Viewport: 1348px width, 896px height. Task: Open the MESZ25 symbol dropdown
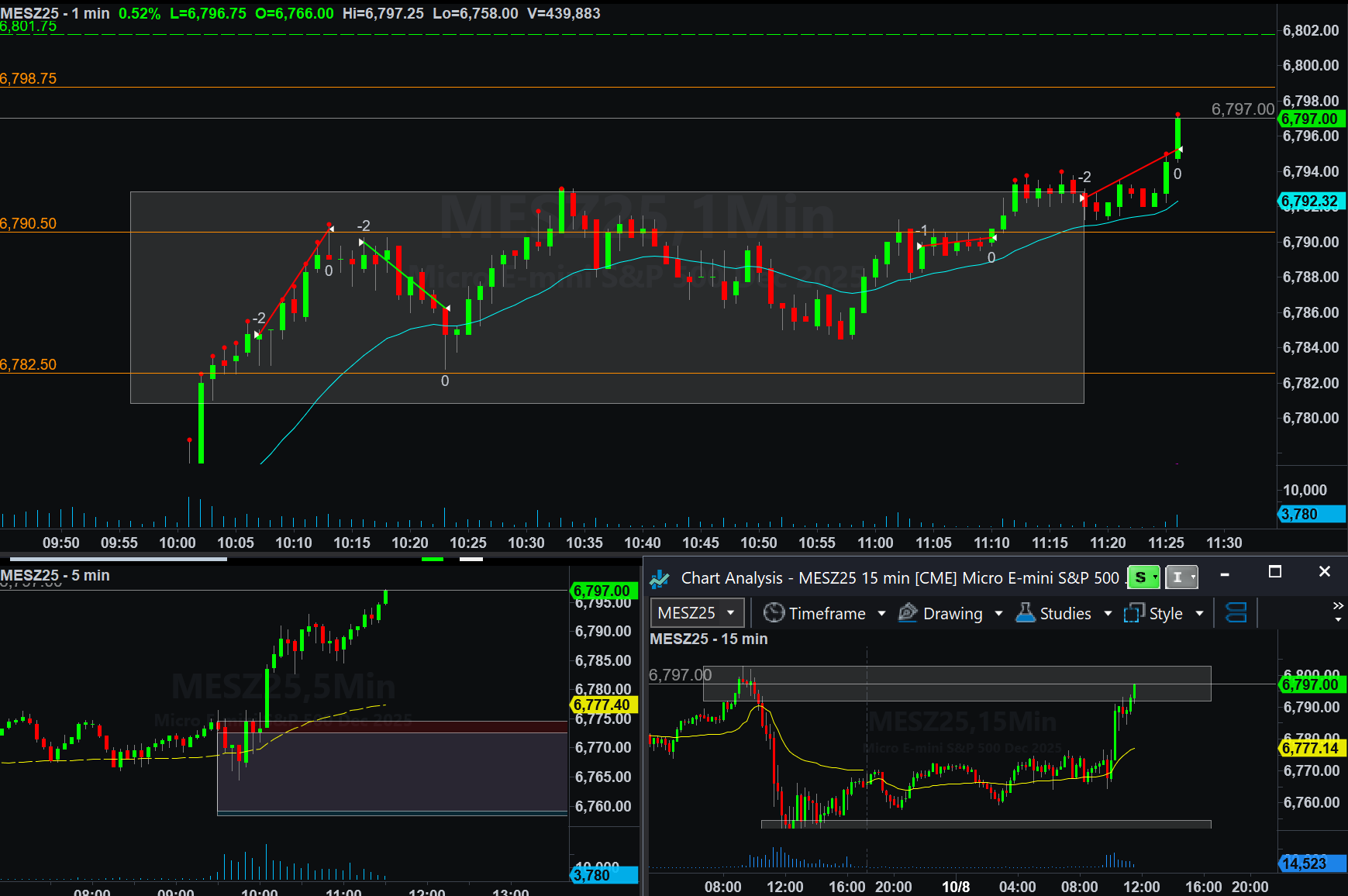[x=696, y=613]
